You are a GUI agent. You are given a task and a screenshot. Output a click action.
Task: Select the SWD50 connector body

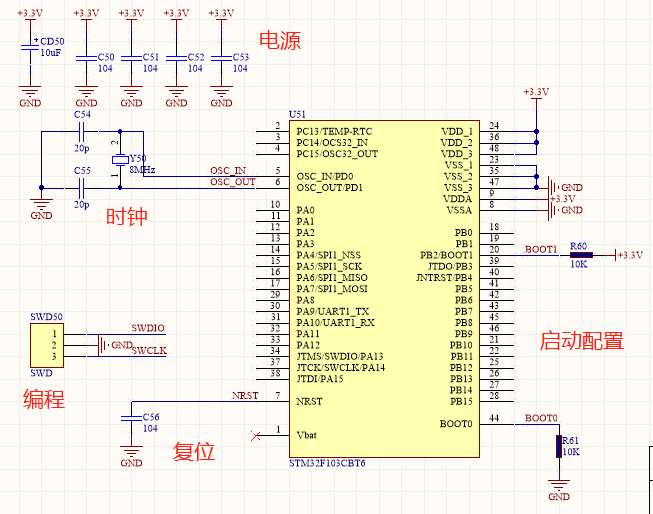[x=47, y=345]
